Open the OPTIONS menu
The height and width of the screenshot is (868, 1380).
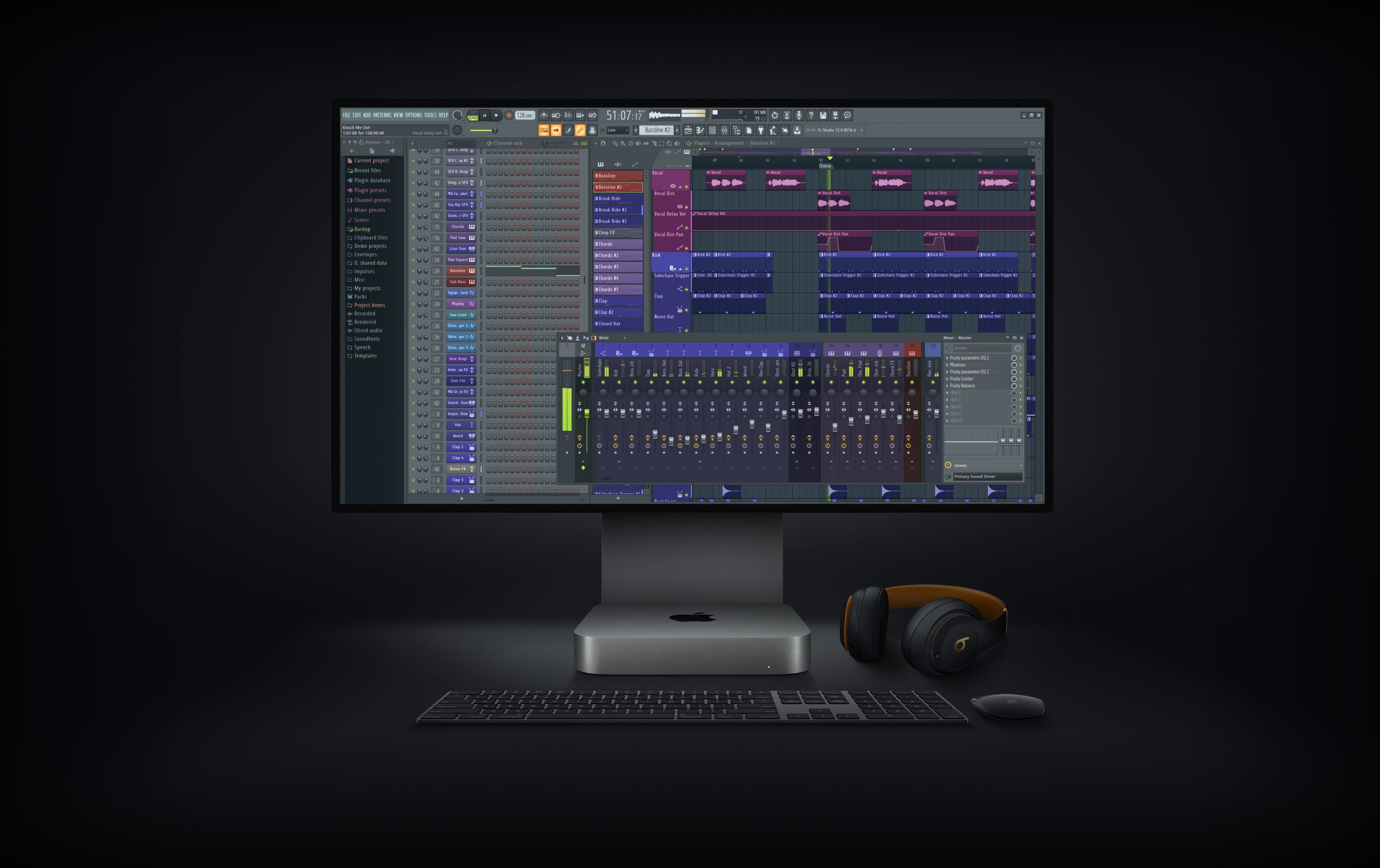413,115
